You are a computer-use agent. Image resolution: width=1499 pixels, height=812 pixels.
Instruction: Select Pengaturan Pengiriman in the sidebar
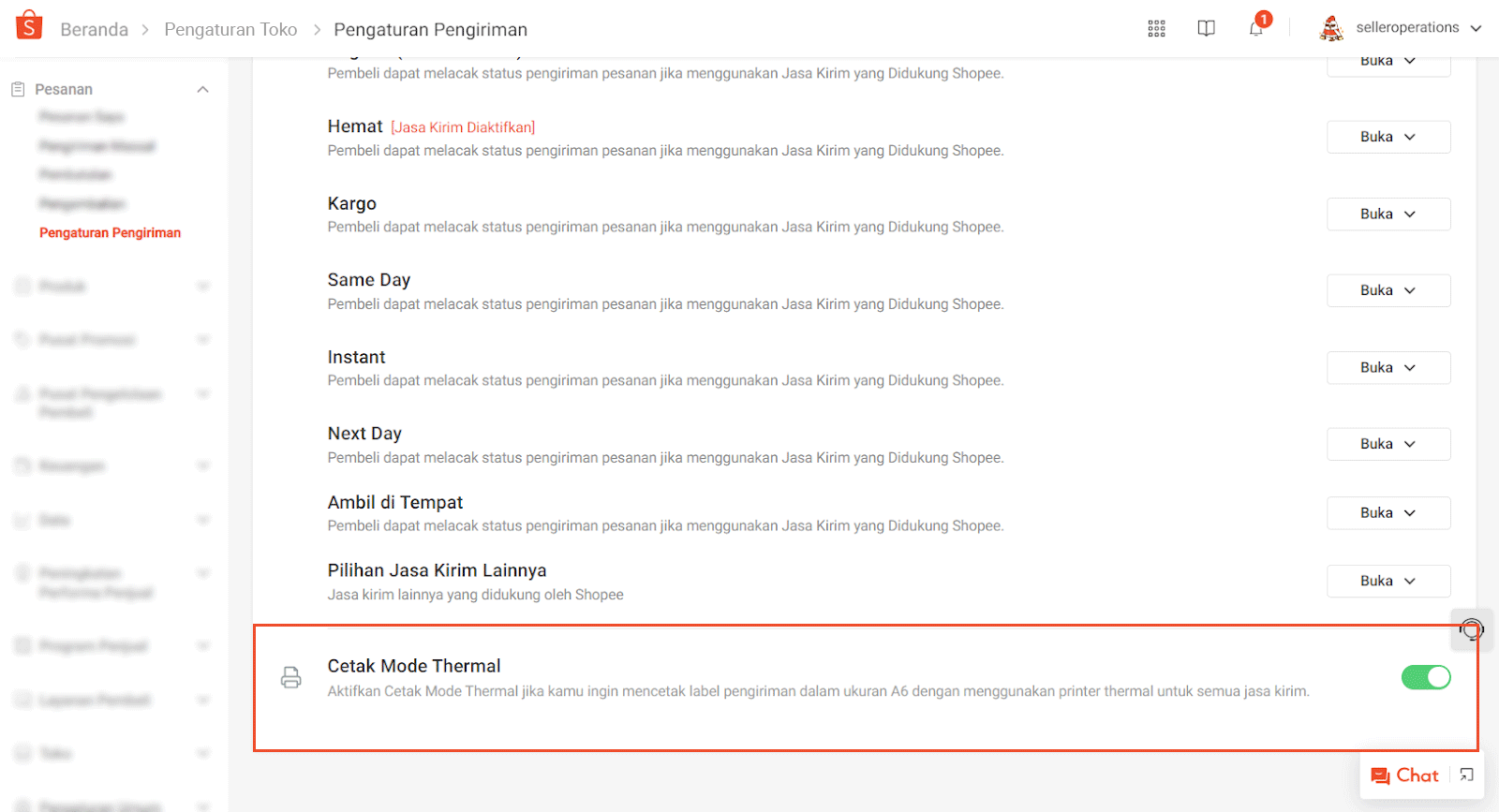110,232
